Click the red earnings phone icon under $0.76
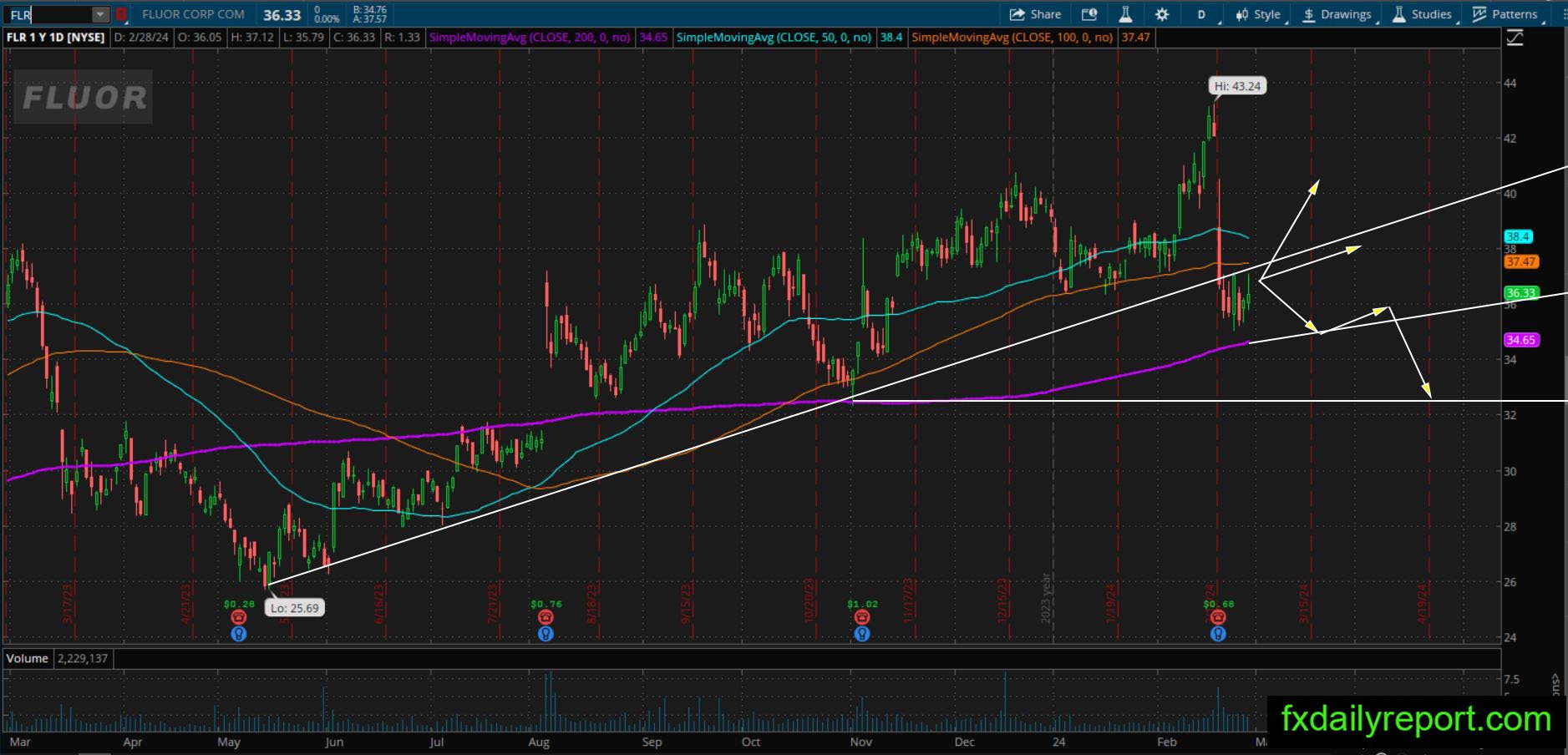The width and height of the screenshot is (1568, 755). 546,617
